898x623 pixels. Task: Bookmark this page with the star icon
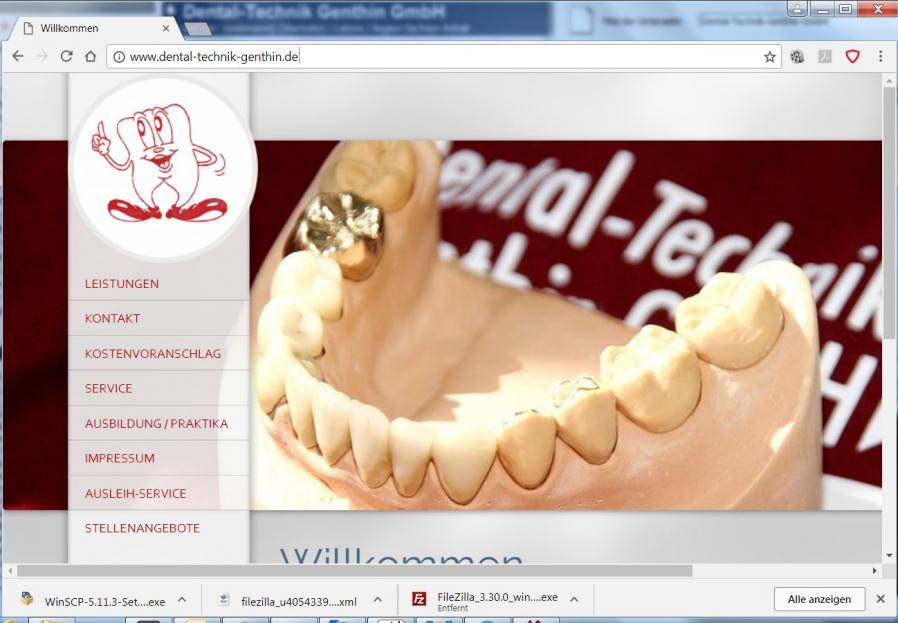point(770,57)
